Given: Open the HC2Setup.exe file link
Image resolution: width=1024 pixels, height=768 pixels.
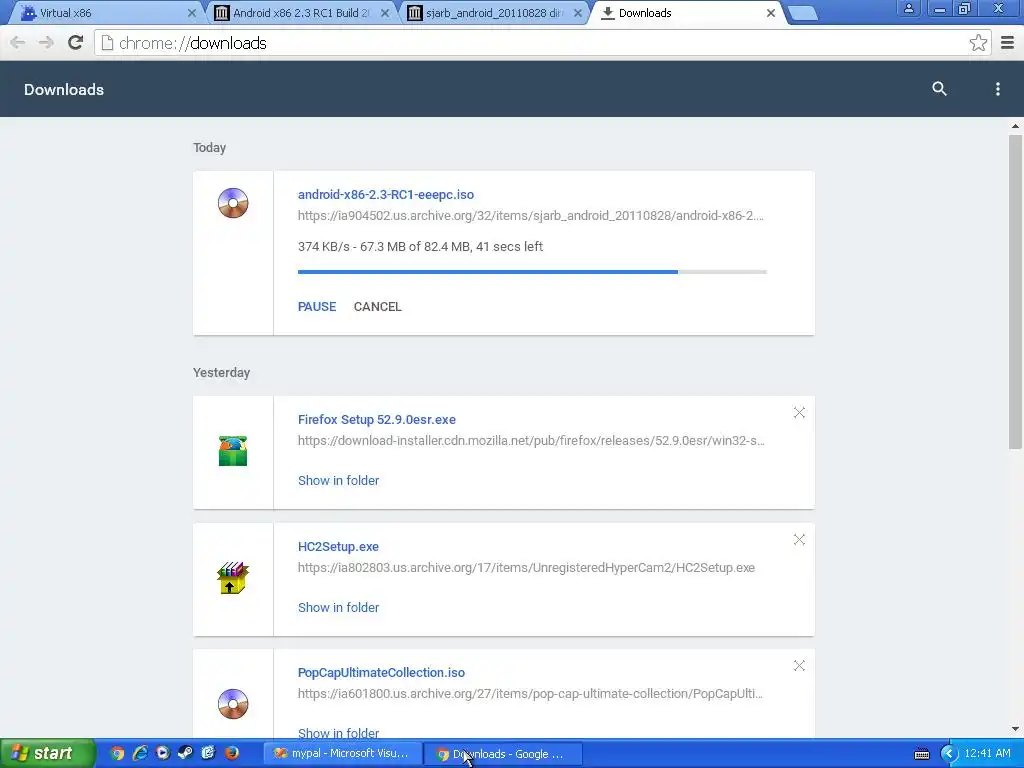Looking at the screenshot, I should pyautogui.click(x=338, y=547).
